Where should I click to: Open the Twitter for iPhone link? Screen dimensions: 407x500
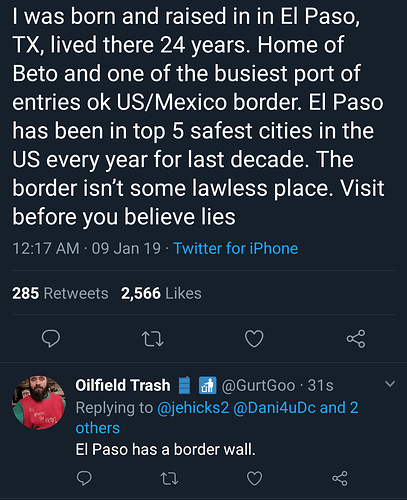click(x=236, y=249)
